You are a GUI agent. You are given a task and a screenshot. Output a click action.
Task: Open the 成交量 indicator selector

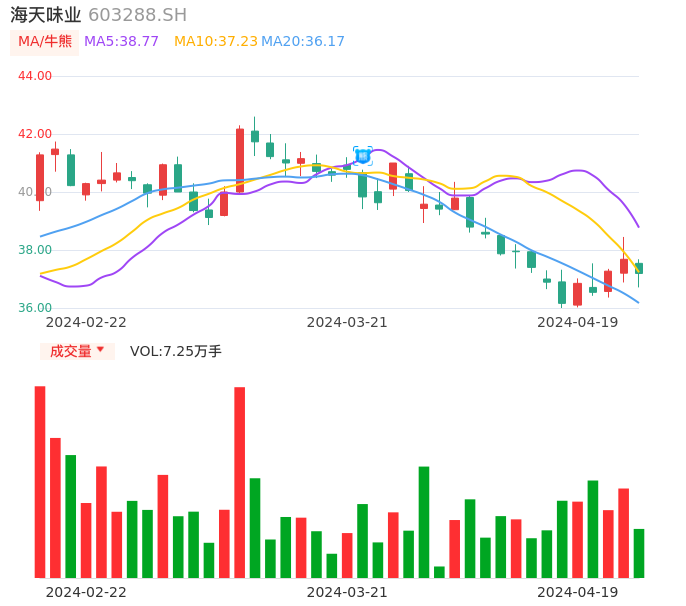70,351
